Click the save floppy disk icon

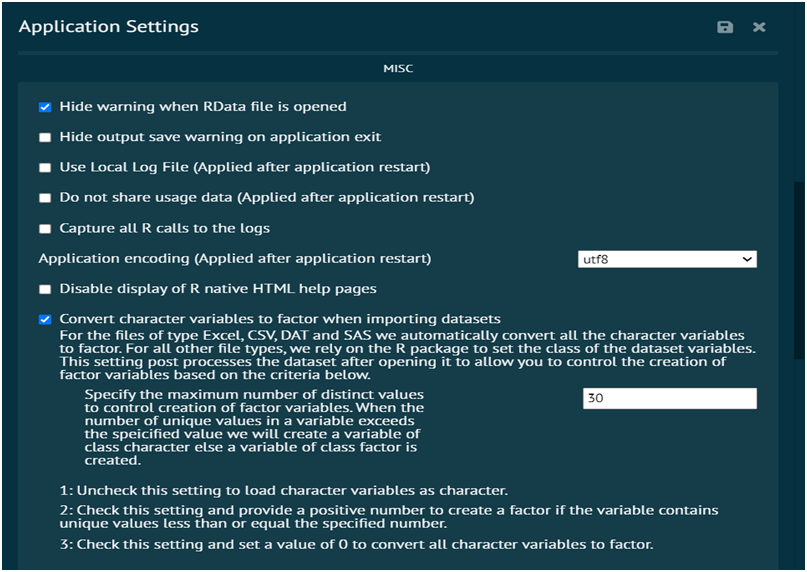point(725,27)
